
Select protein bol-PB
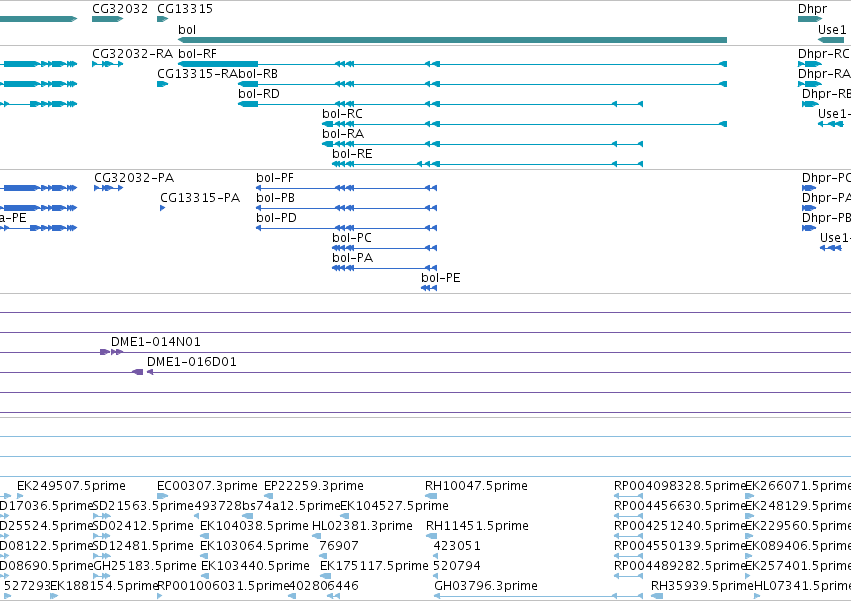tap(346, 208)
